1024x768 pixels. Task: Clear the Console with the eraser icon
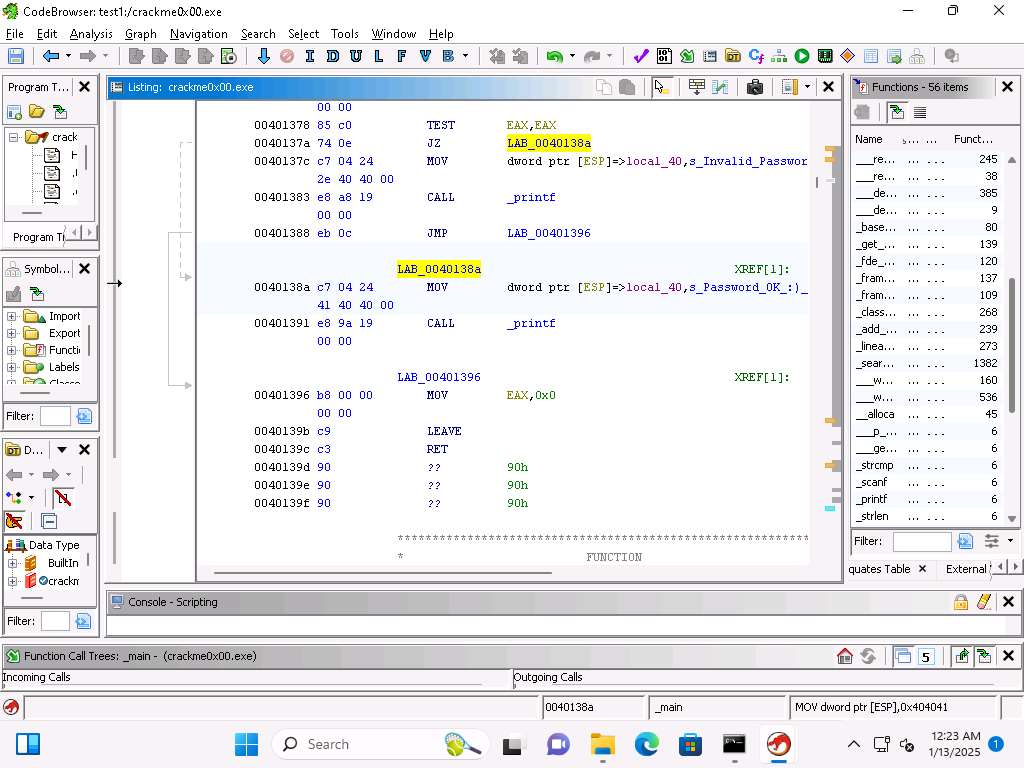[984, 602]
